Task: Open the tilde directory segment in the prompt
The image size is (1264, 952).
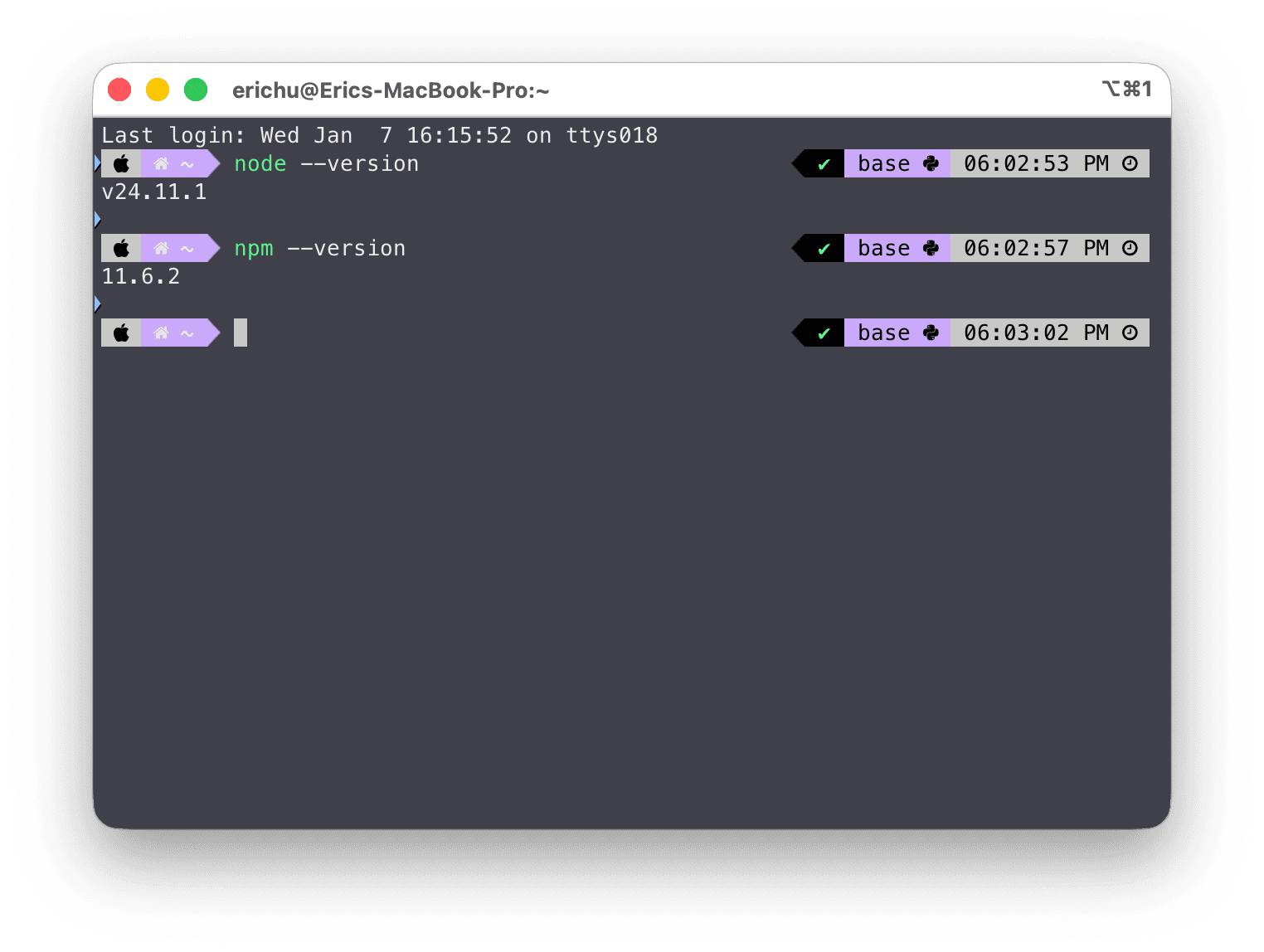Action: (186, 163)
